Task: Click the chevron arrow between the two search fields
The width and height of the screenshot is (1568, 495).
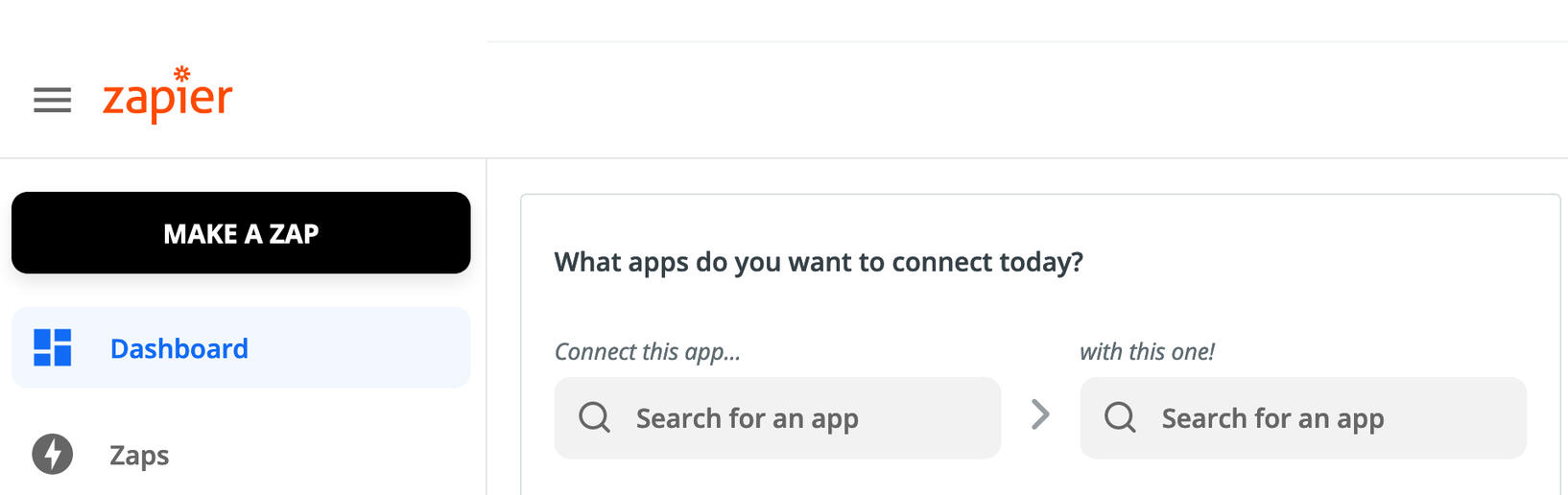Action: click(x=1040, y=414)
